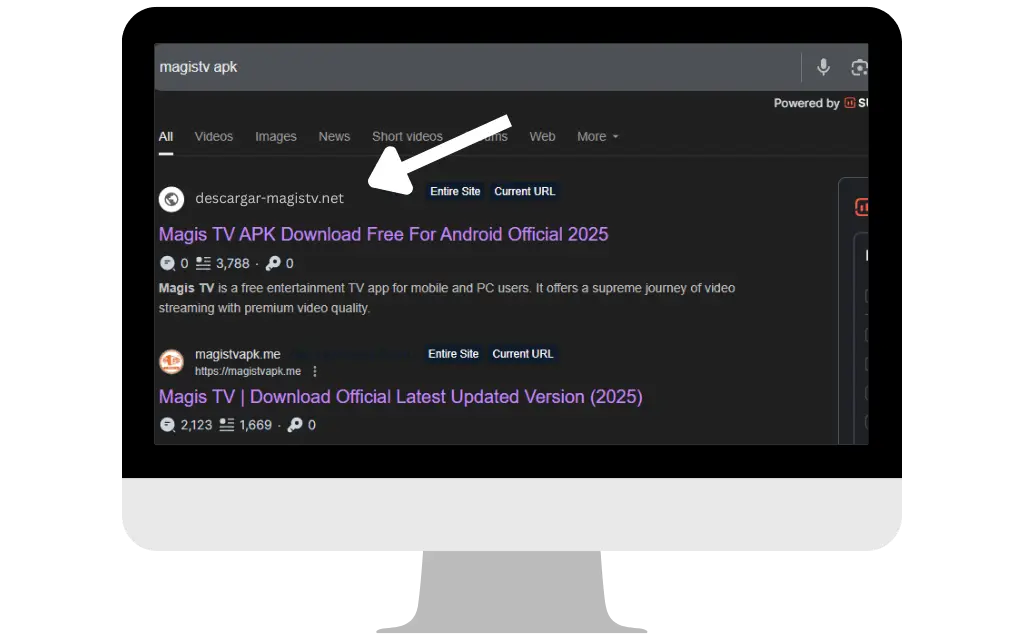Click Entire Site button for descargar-magistv.net
This screenshot has height=640, width=1024.
point(455,191)
